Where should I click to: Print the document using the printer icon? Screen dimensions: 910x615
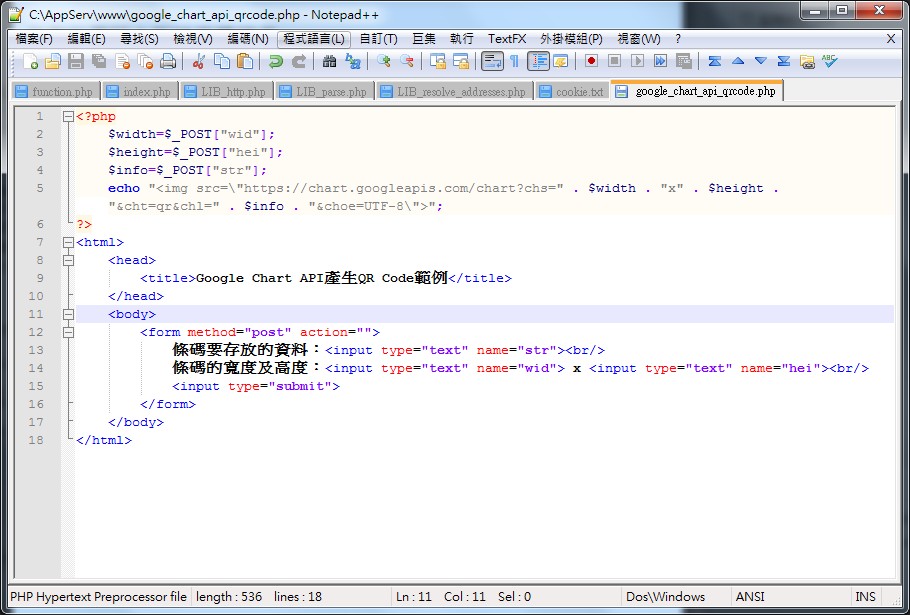(168, 61)
